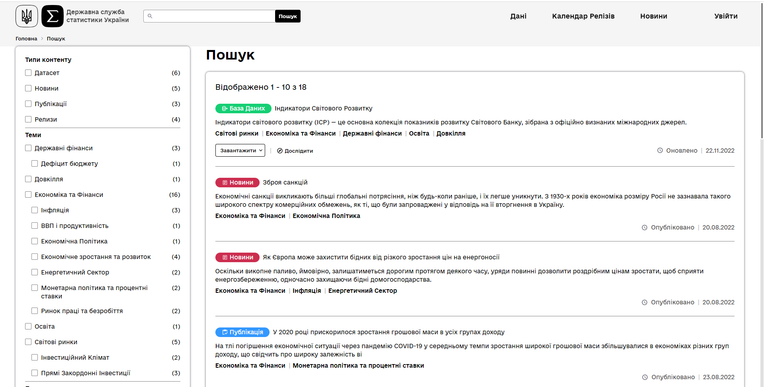
Task: Enable Ринок праці та безробіття filter
Action: coord(35,310)
